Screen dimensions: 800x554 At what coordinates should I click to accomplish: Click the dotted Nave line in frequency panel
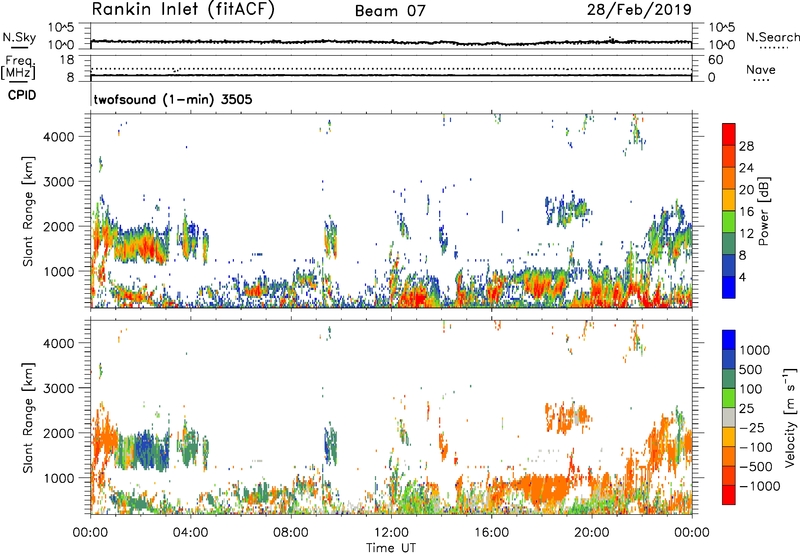[391, 68]
